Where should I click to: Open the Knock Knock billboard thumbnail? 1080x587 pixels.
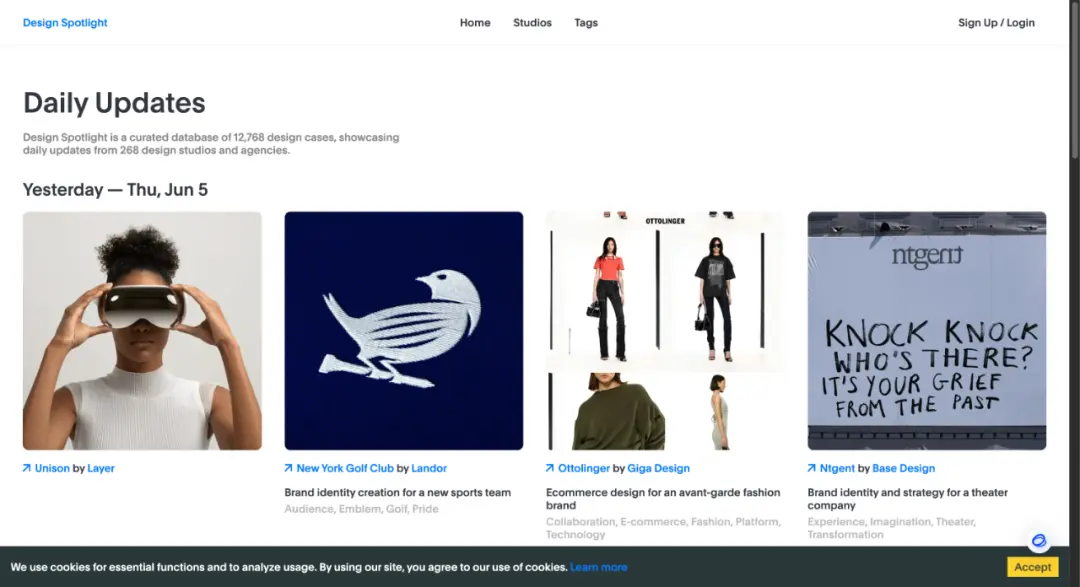927,331
